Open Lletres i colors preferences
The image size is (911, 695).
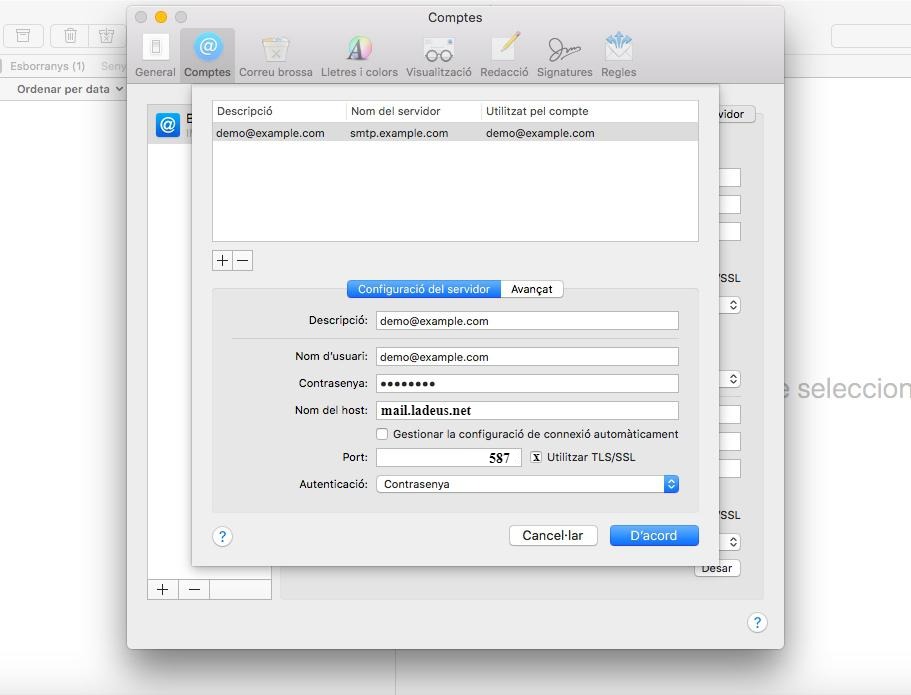[x=359, y=55]
